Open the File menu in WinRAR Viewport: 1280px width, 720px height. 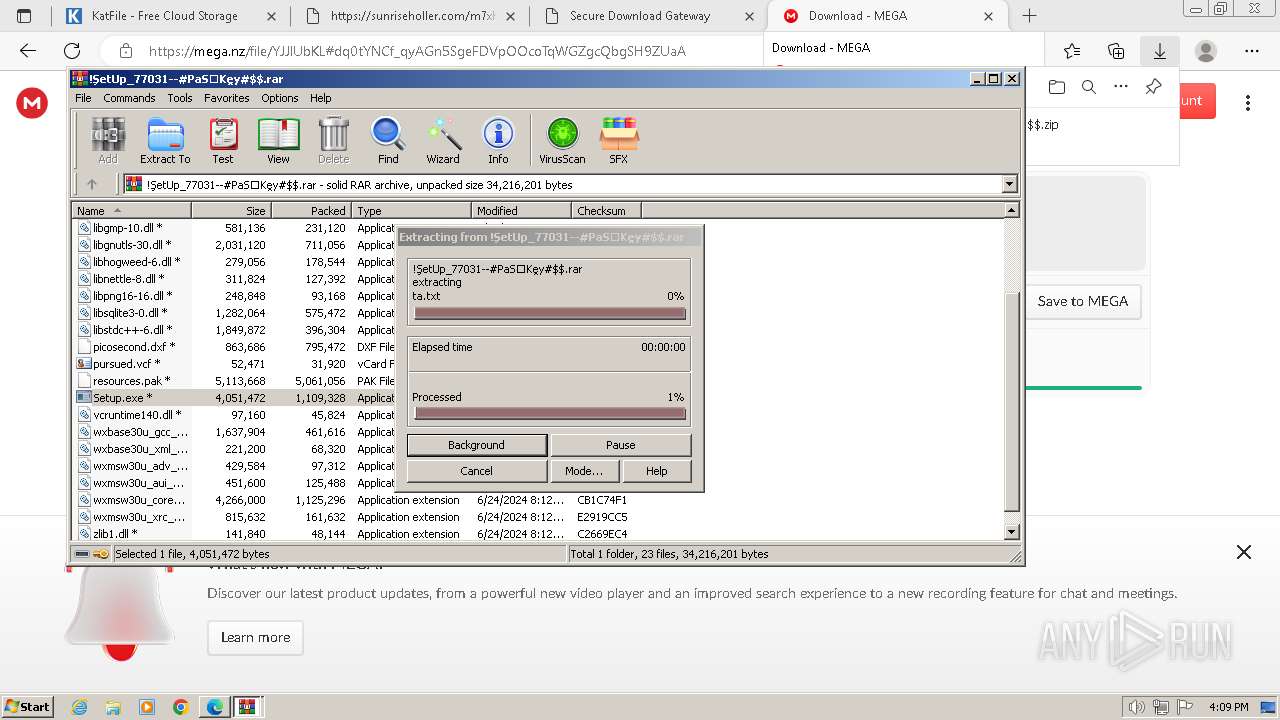pyautogui.click(x=83, y=98)
